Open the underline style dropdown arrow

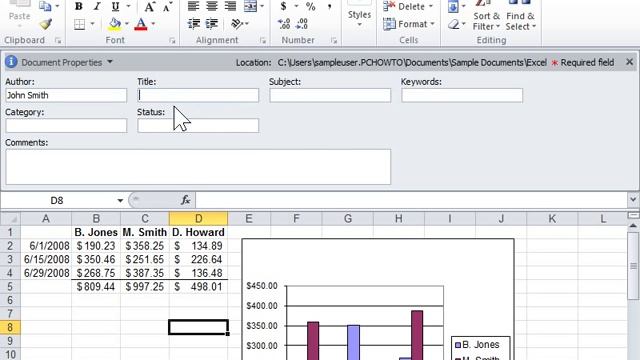coord(129,6)
